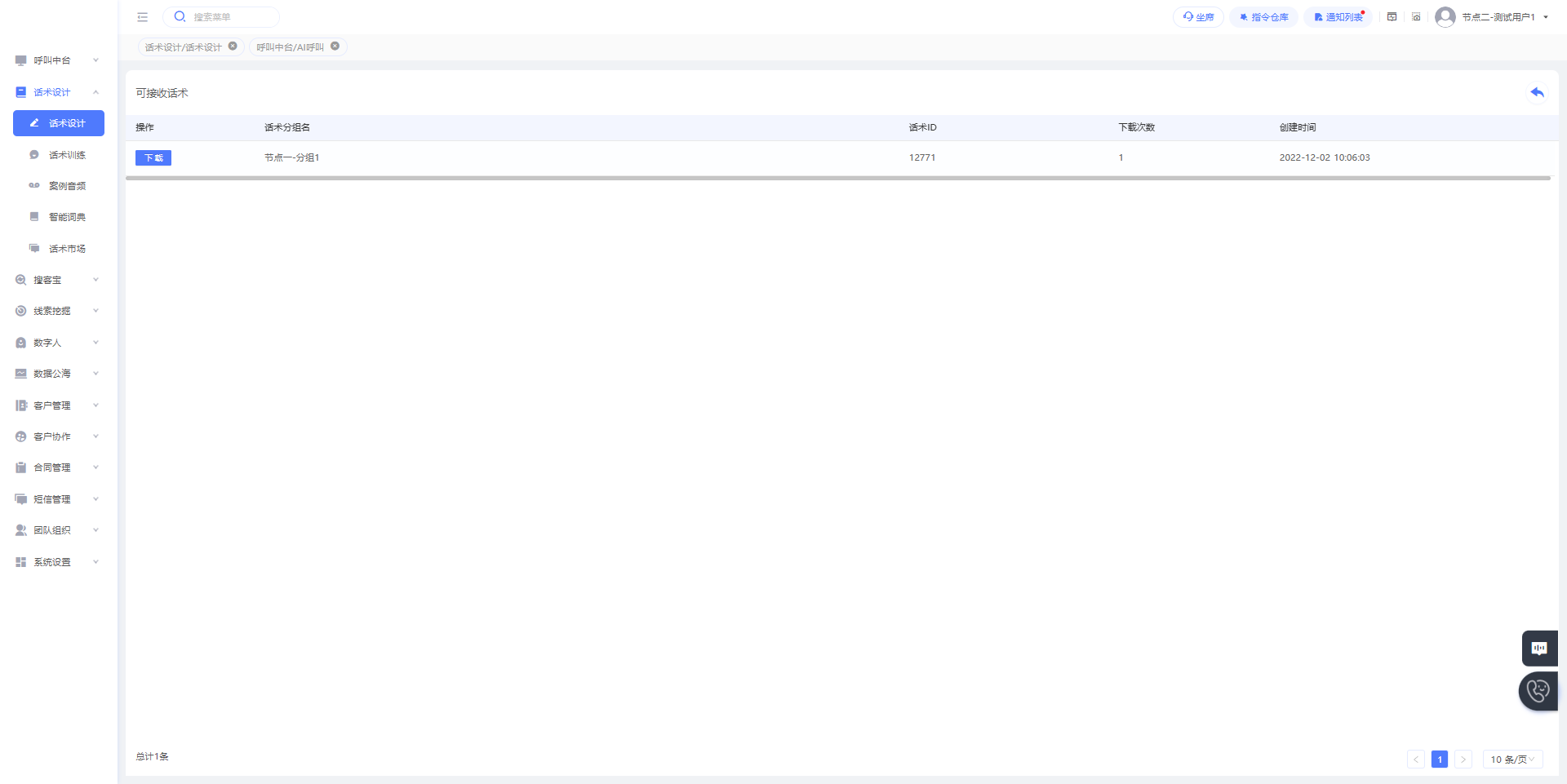
Task: Open the 通知列表 notification button
Action: tap(1338, 17)
